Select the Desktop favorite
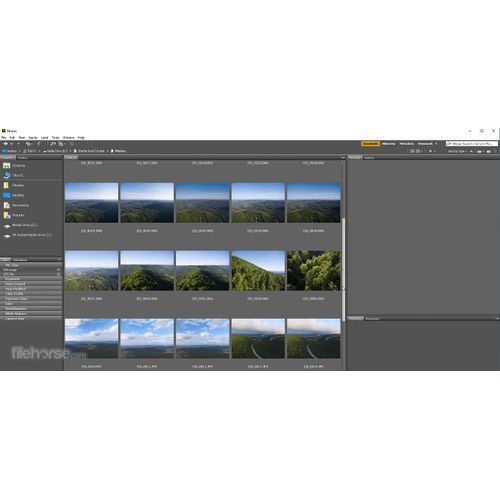The width and height of the screenshot is (500, 500). click(18, 195)
